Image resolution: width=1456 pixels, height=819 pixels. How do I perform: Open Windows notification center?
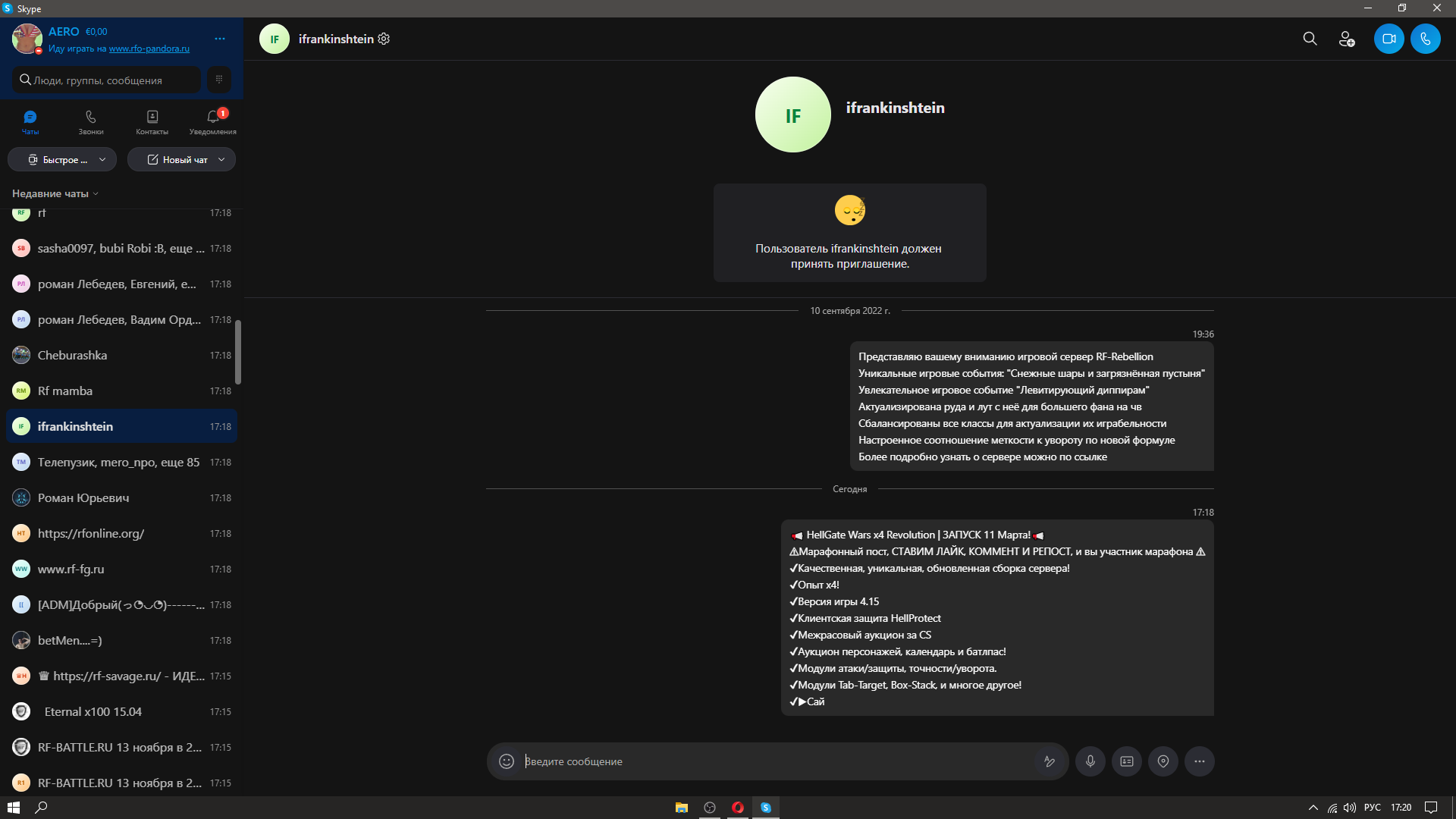coord(1431,808)
